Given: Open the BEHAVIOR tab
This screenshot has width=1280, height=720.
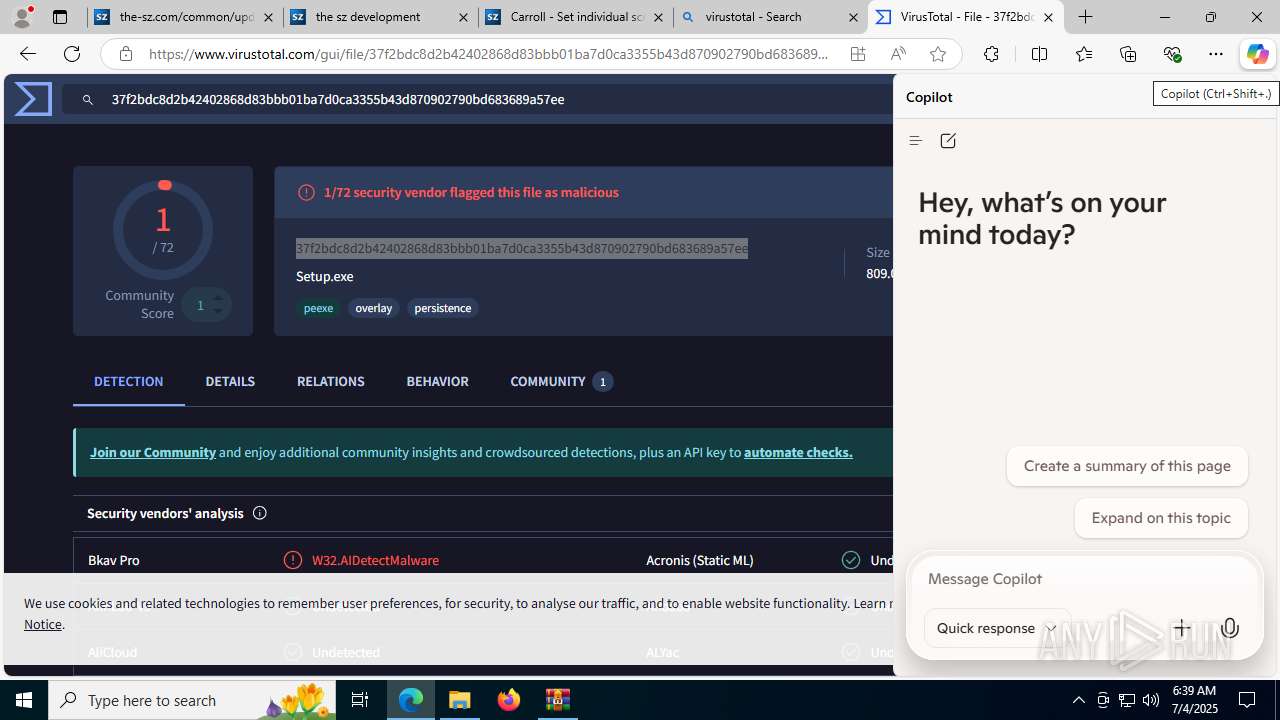Looking at the screenshot, I should pos(437,381).
